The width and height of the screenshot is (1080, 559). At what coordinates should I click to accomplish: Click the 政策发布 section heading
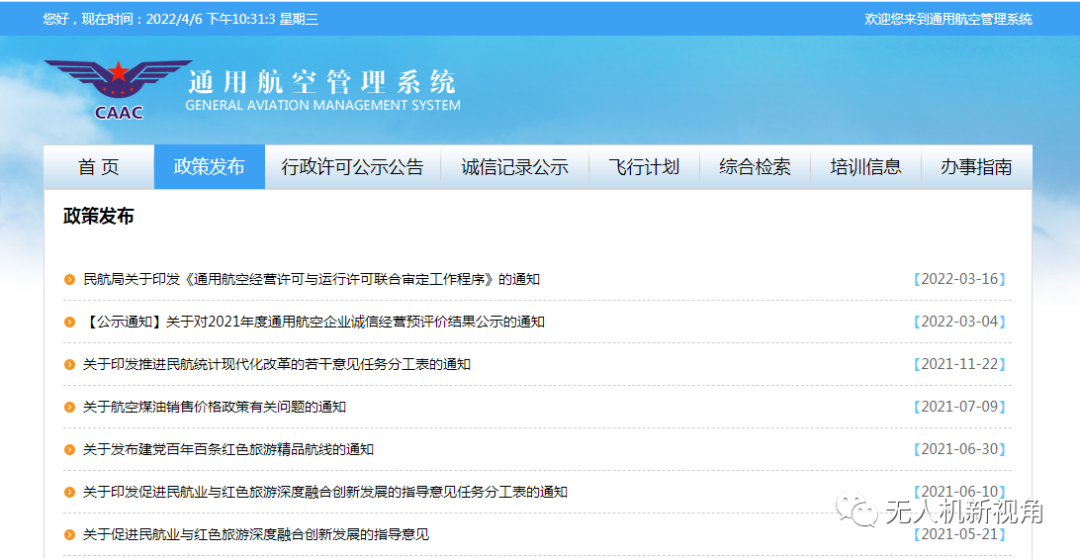98,216
